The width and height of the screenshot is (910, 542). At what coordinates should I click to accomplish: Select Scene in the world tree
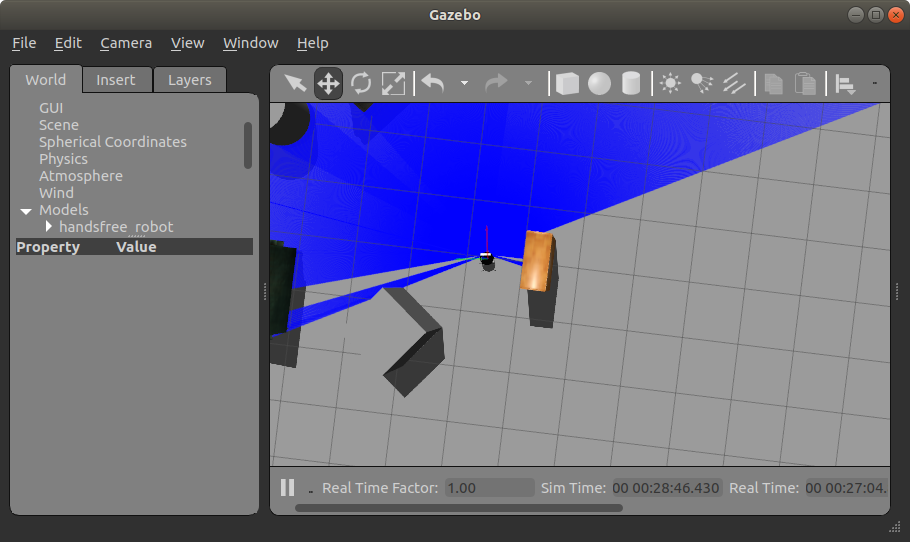(x=59, y=125)
